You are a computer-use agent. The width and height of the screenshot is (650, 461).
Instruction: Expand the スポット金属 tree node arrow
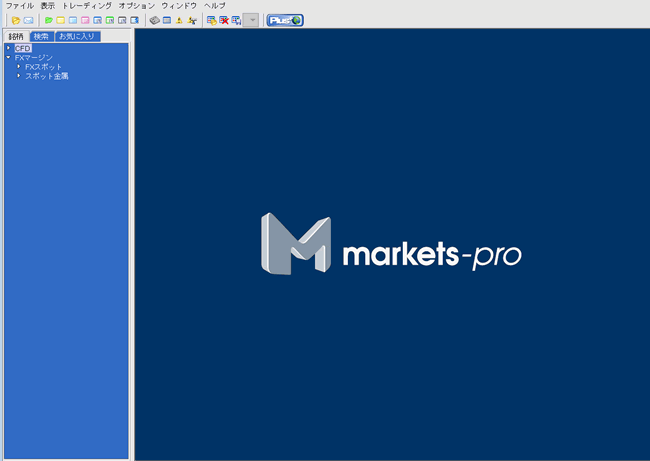tap(19, 75)
